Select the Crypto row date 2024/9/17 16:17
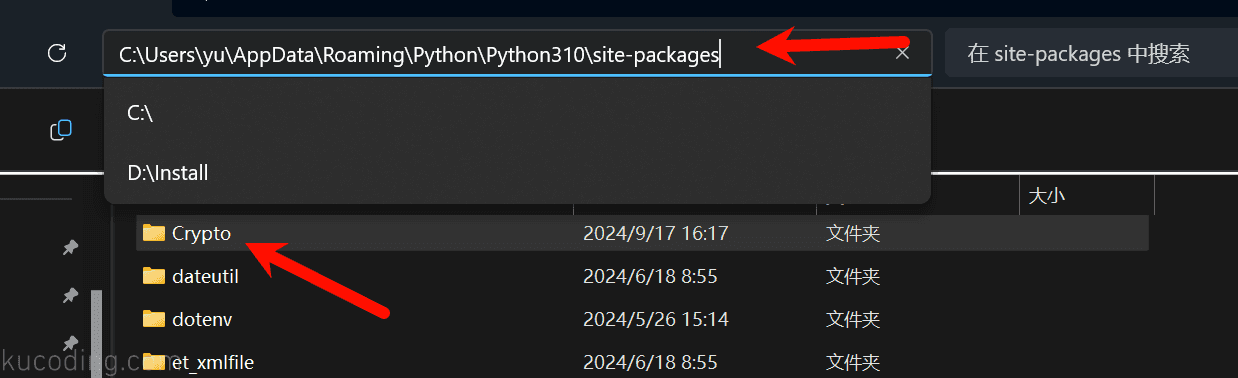 (655, 233)
